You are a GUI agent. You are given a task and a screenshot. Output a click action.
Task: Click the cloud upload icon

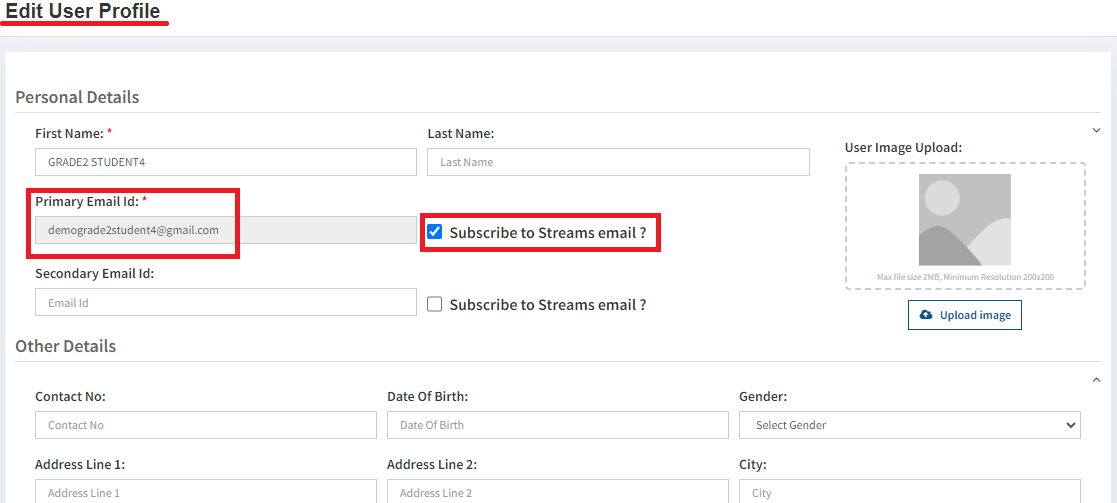(926, 315)
